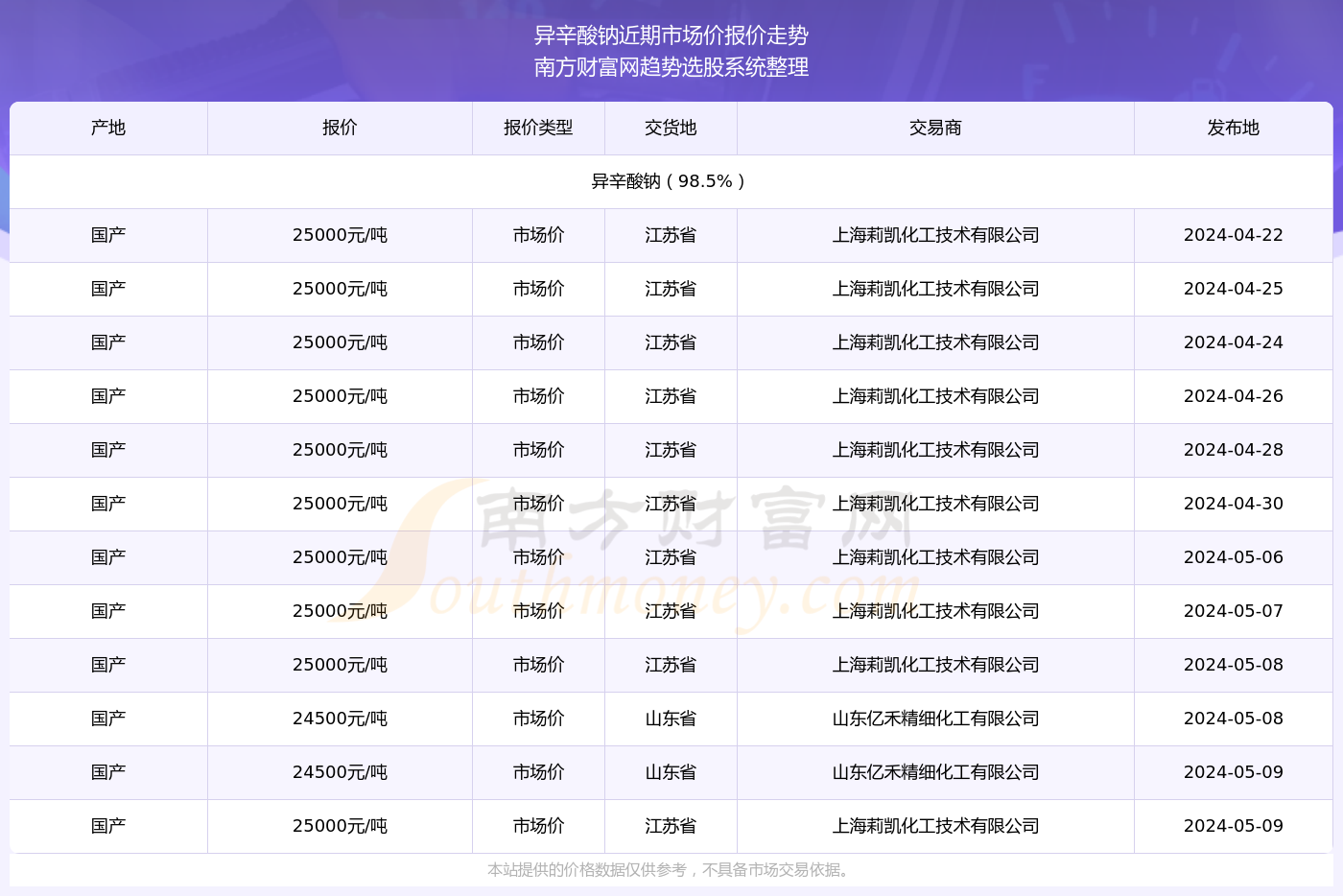Click the 产地 column header

[x=108, y=128]
